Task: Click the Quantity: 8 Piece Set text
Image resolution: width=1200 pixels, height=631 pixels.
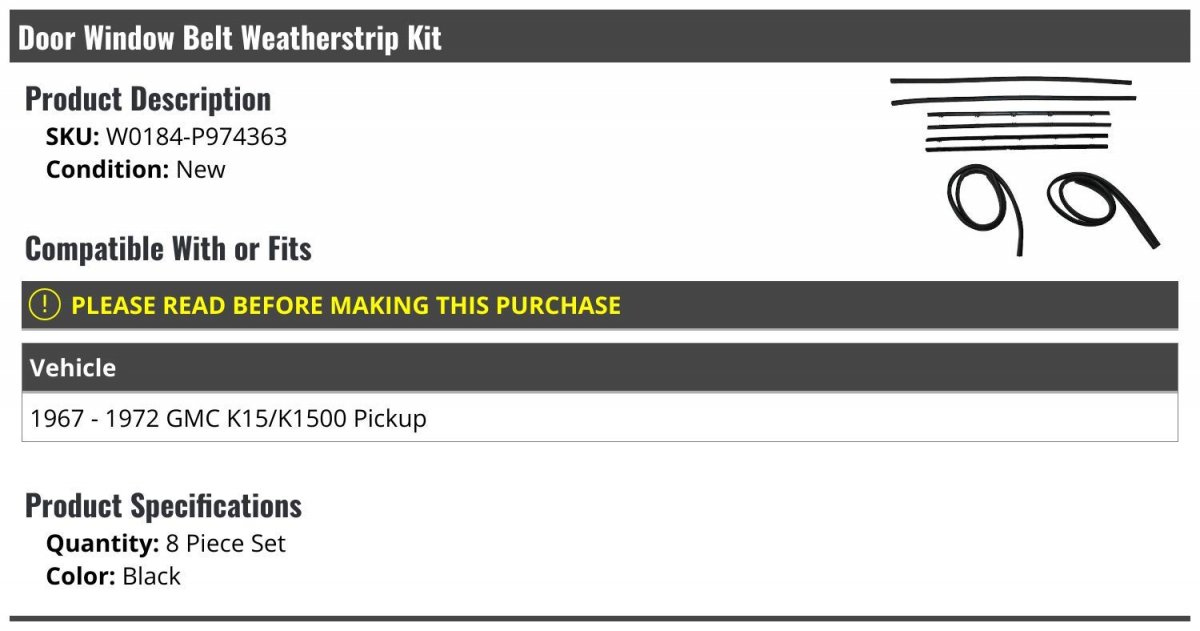Action: coord(166,544)
